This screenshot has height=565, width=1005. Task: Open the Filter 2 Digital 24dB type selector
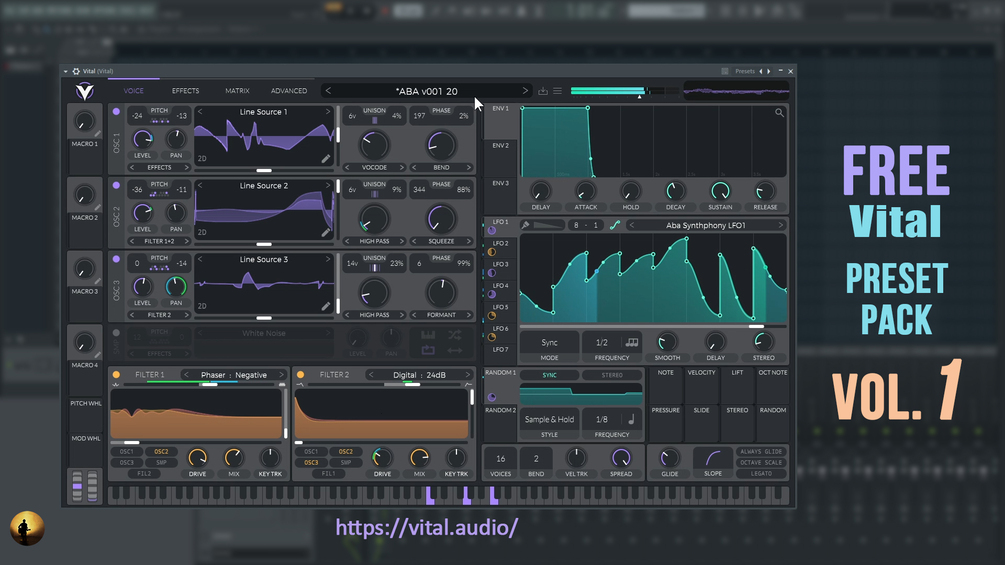coord(419,375)
